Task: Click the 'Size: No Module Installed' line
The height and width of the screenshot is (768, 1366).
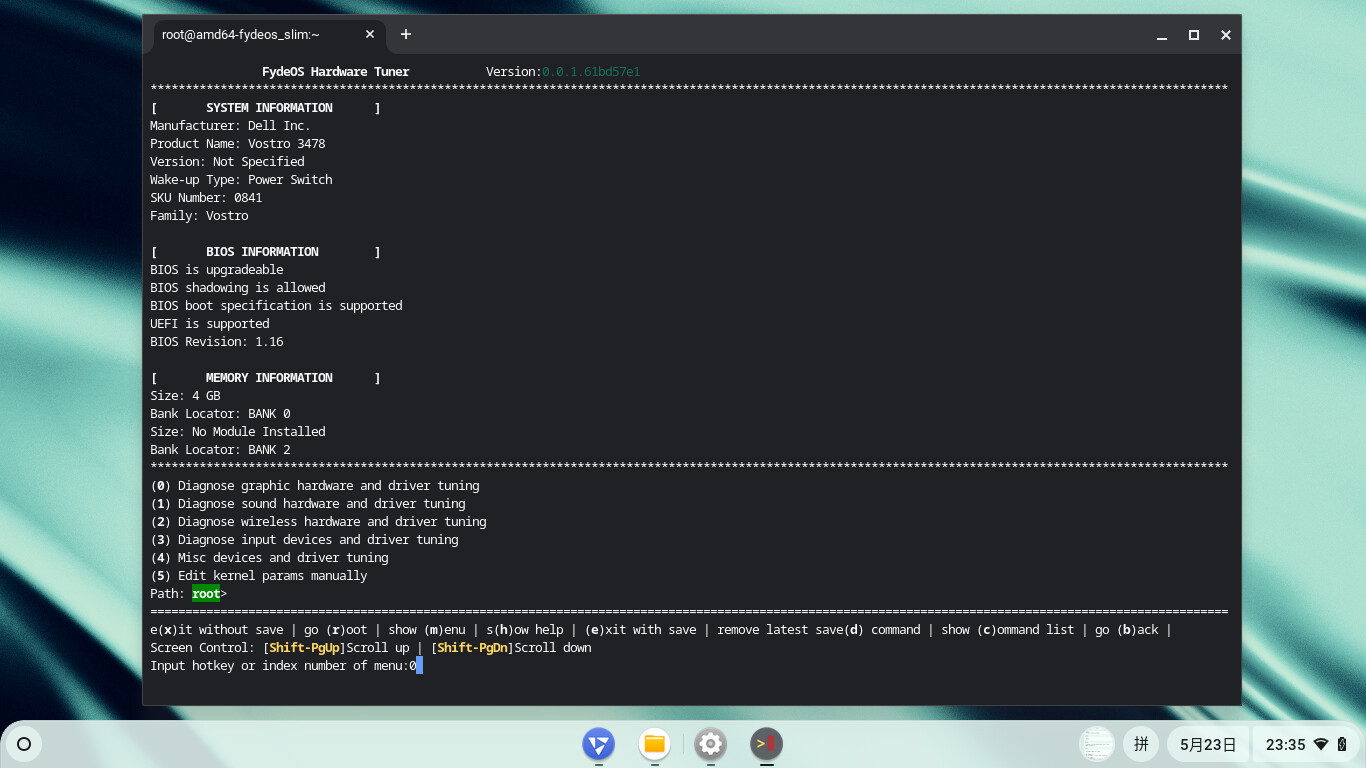Action: [x=238, y=432]
